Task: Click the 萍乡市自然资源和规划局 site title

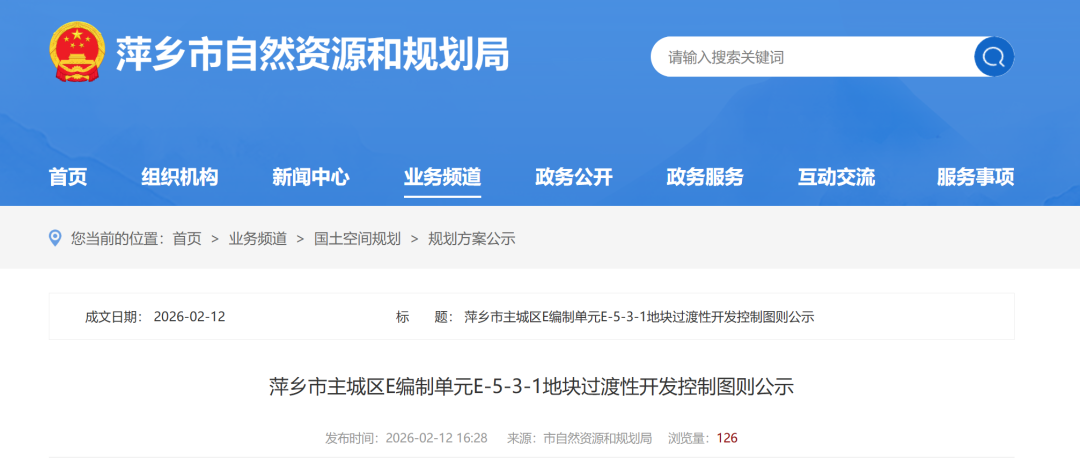Action: pos(312,54)
